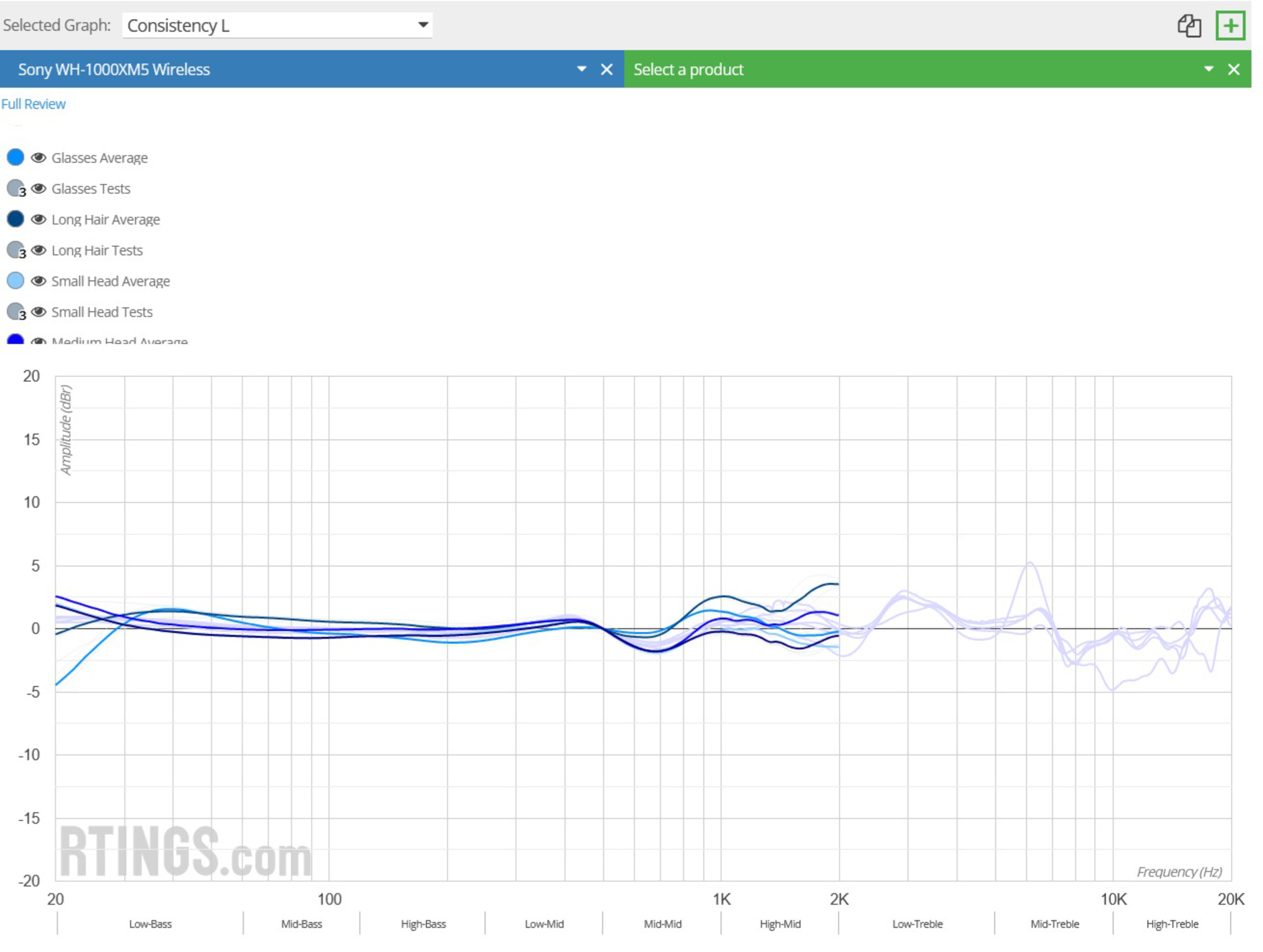
Task: Click the Small Head Average light blue swatch
Action: pos(15,280)
